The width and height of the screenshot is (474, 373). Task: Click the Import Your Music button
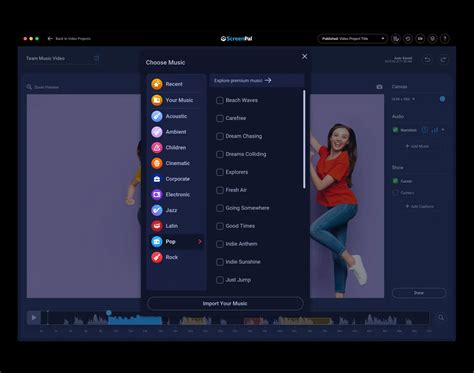225,303
